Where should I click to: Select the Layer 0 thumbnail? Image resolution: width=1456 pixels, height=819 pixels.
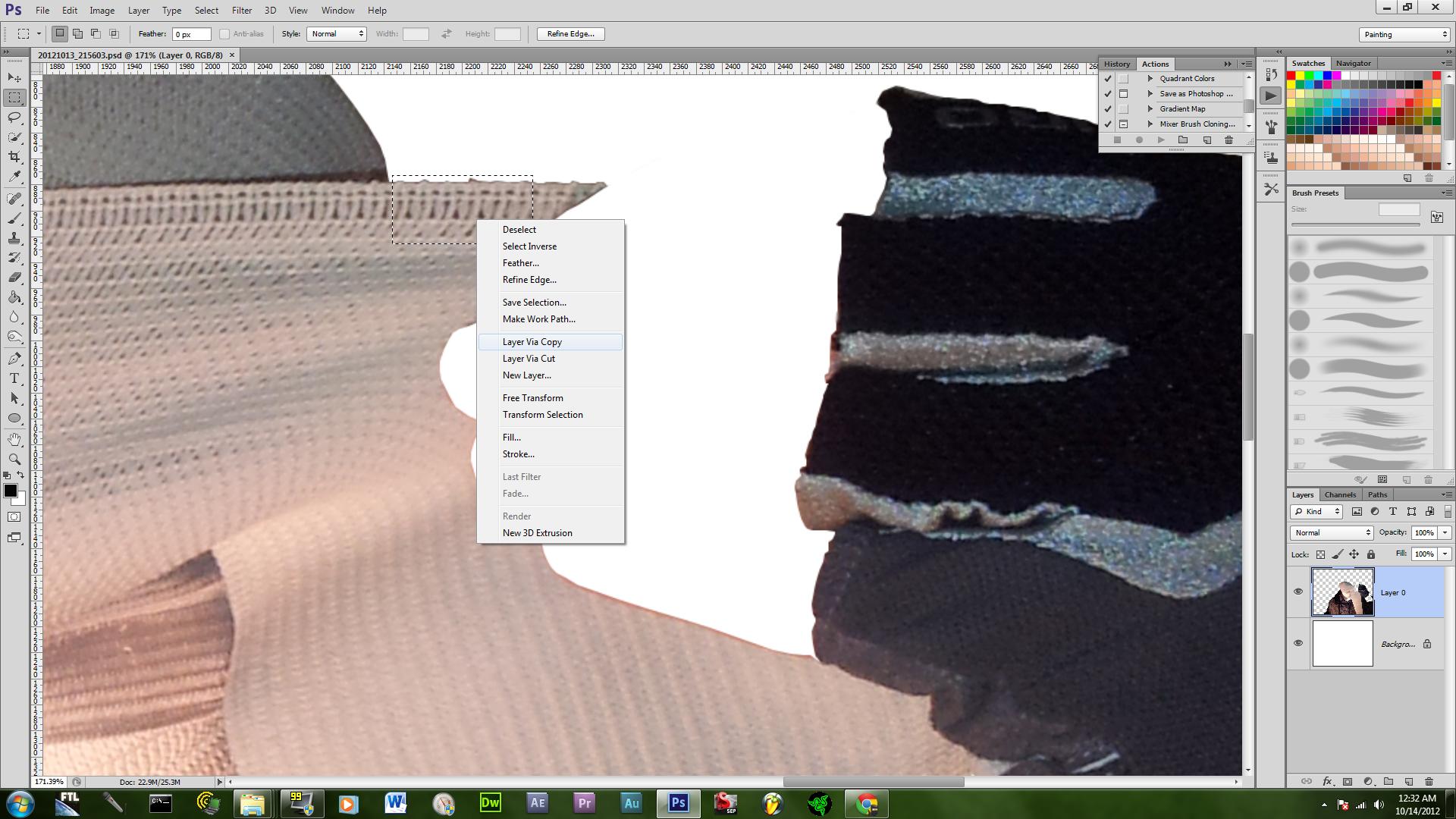(1342, 592)
